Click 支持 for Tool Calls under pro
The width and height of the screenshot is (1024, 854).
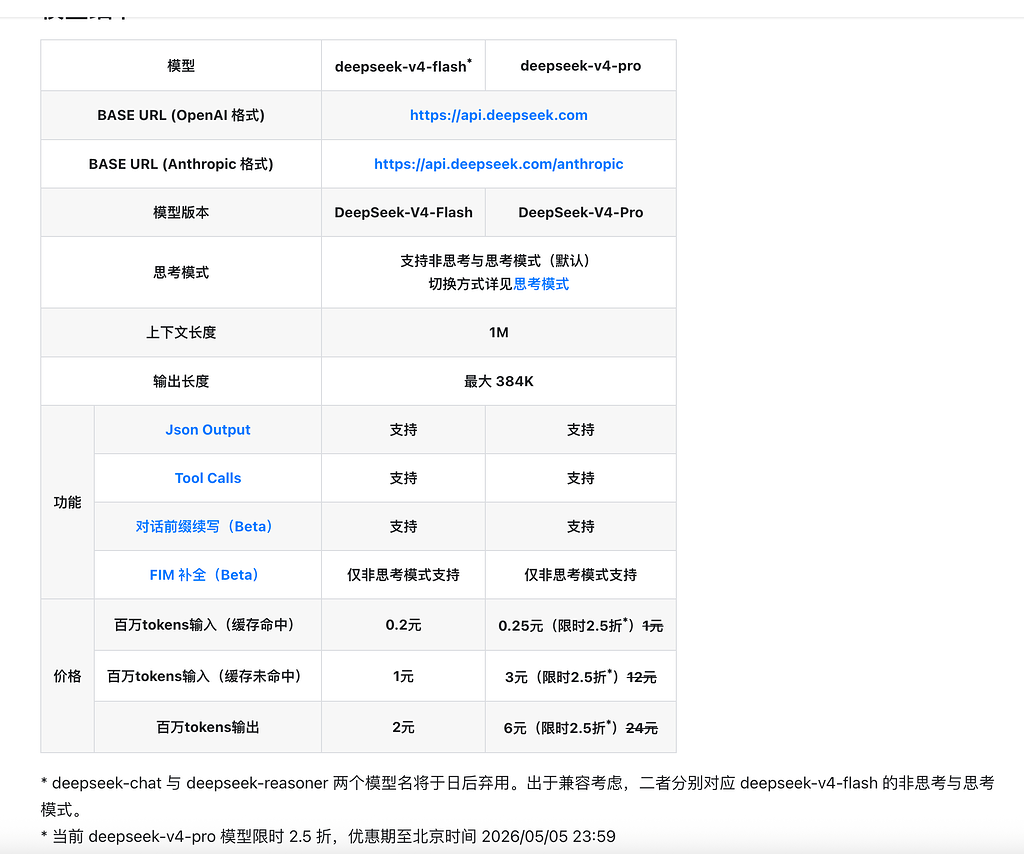coord(581,478)
